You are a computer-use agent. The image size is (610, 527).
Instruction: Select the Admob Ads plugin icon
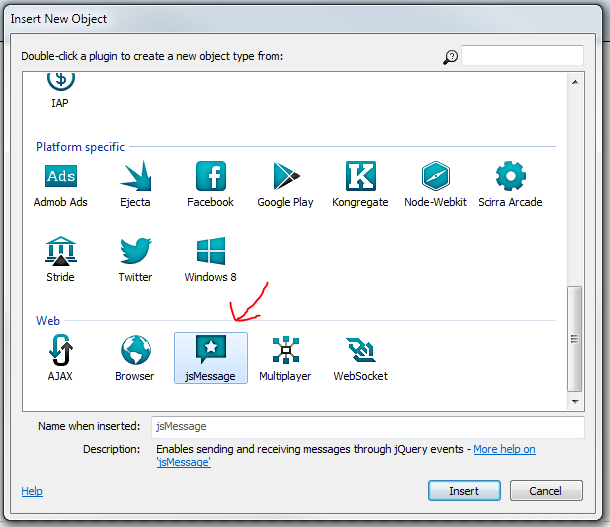61,177
